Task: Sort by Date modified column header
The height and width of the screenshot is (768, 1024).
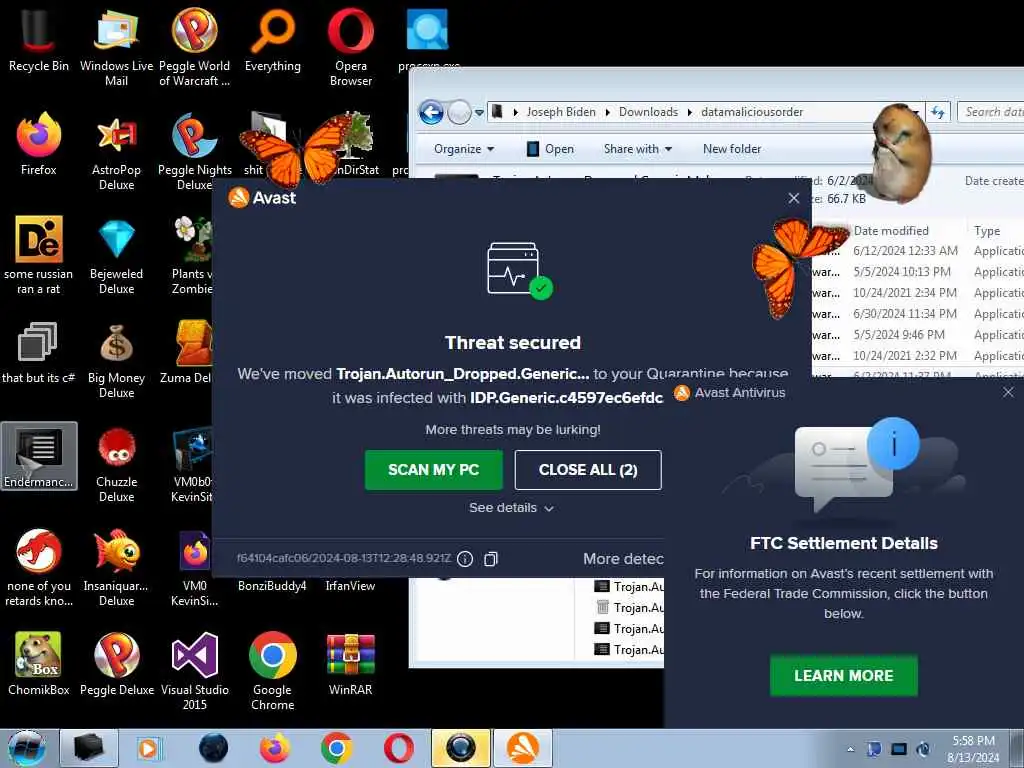Action: pyautogui.click(x=891, y=231)
